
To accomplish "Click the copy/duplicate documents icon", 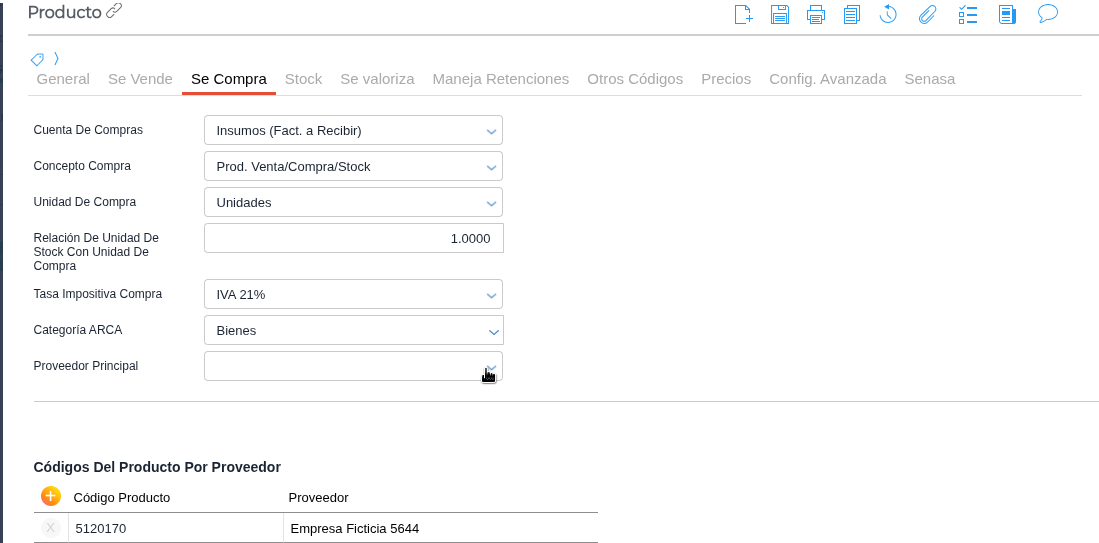I will click(x=851, y=13).
